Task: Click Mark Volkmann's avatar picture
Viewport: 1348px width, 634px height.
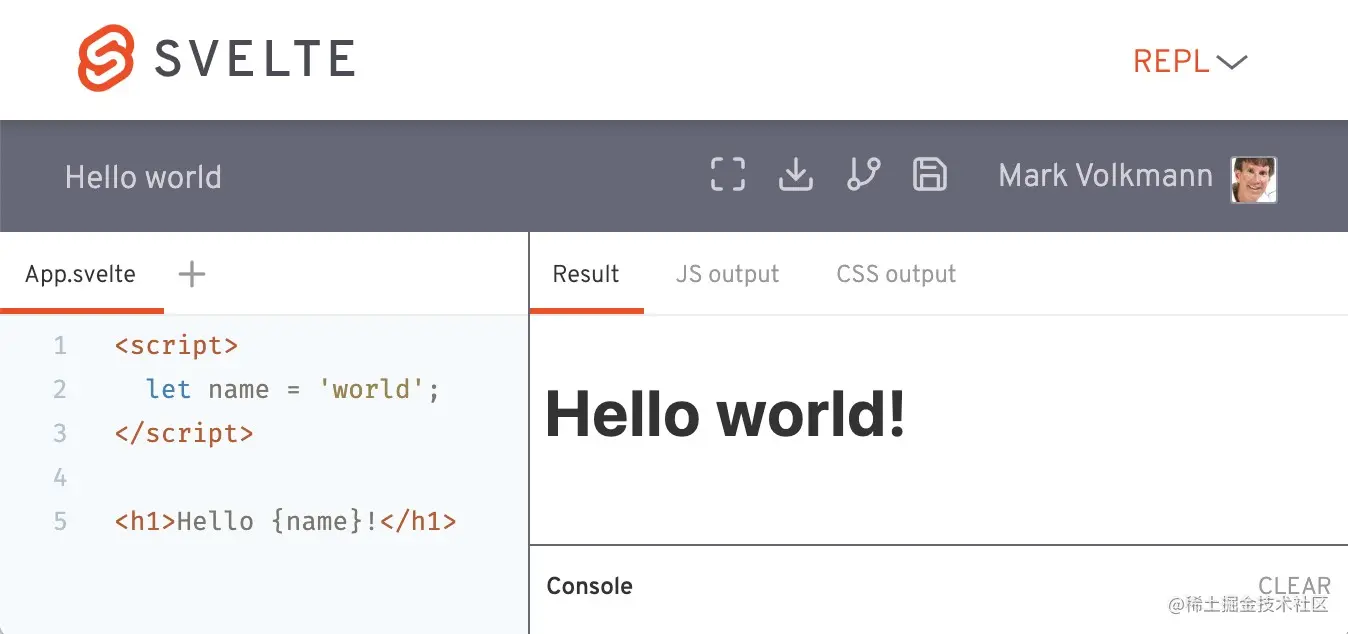Action: click(1253, 180)
